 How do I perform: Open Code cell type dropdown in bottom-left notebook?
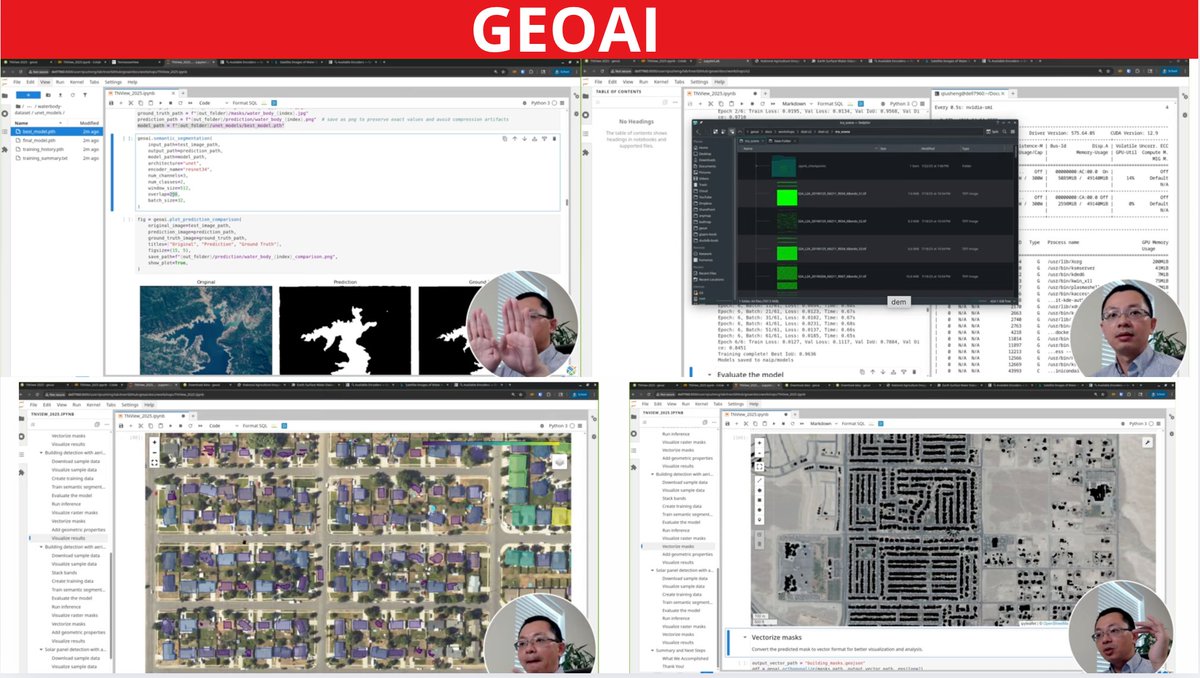point(223,426)
